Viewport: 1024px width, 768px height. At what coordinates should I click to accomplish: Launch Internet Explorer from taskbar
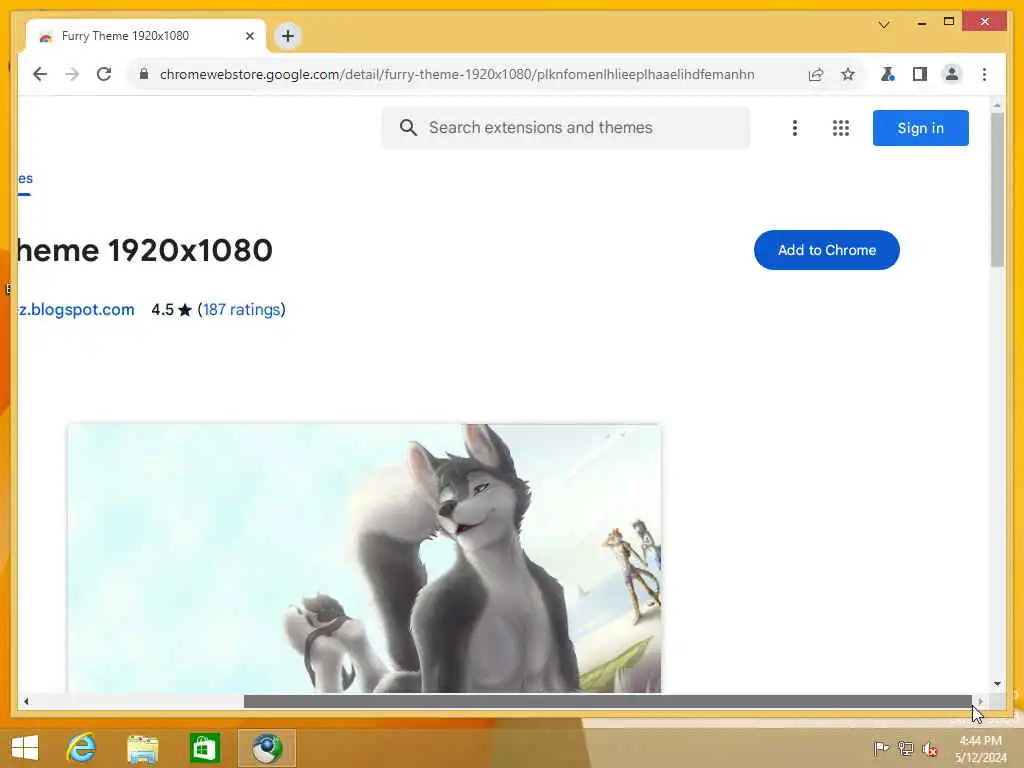coord(82,748)
